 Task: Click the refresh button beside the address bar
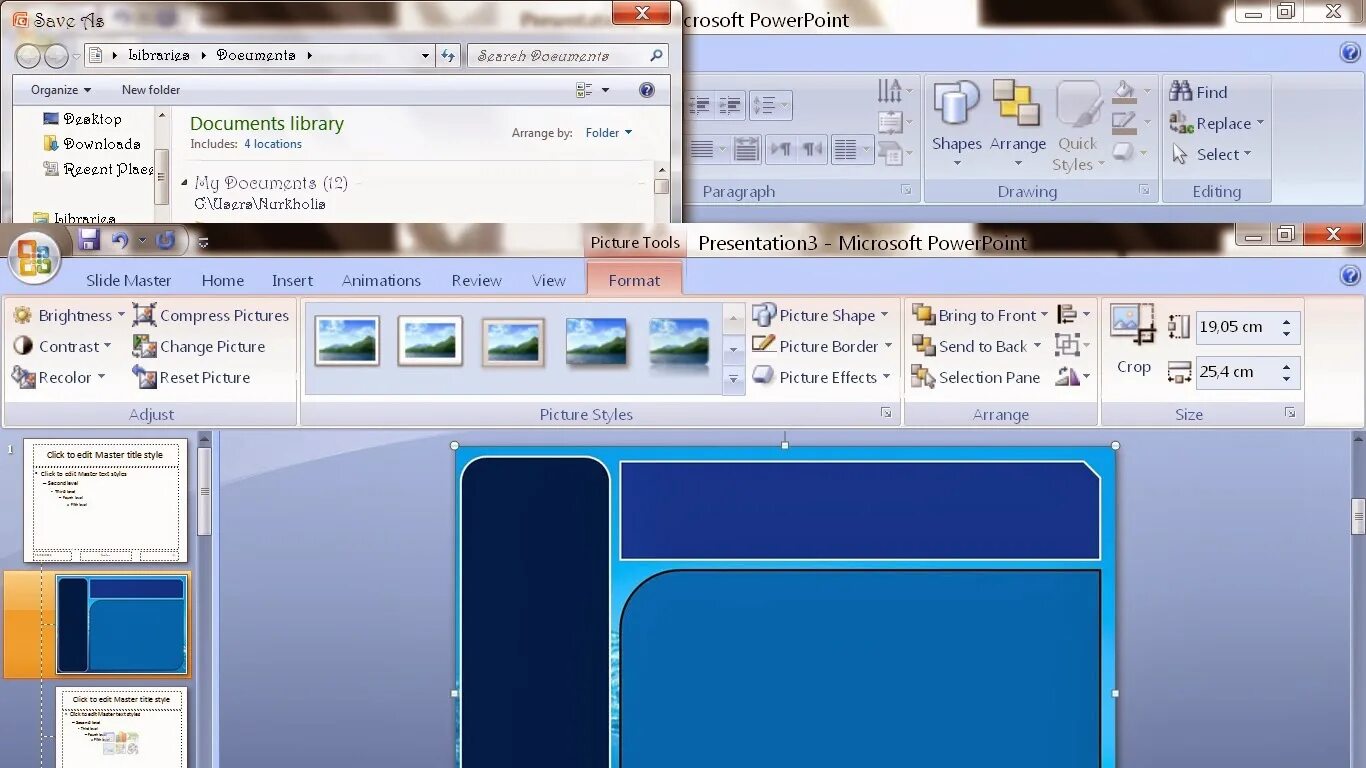(x=448, y=56)
